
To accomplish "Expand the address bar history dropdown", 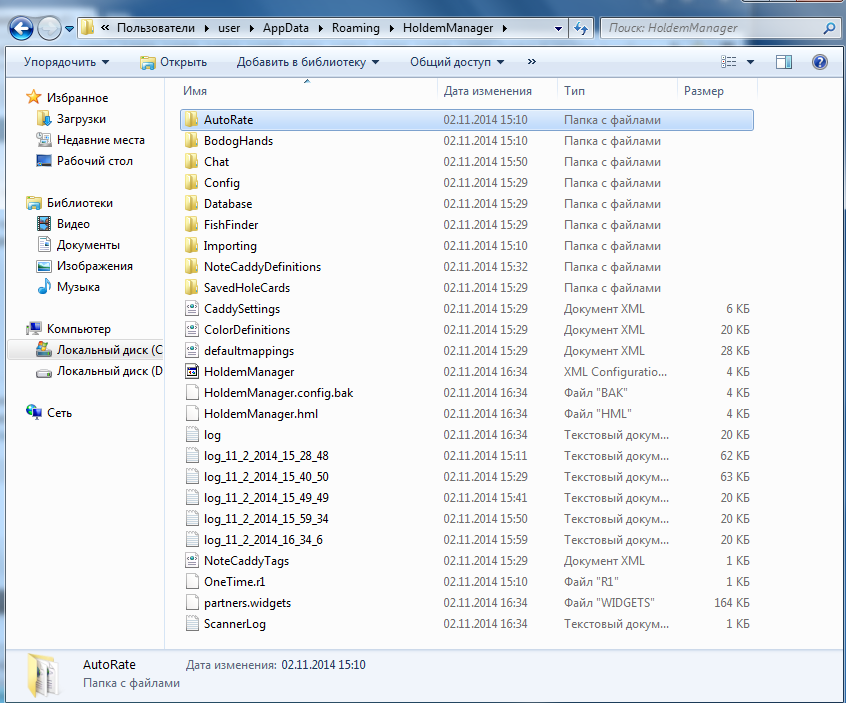I will click(x=558, y=29).
